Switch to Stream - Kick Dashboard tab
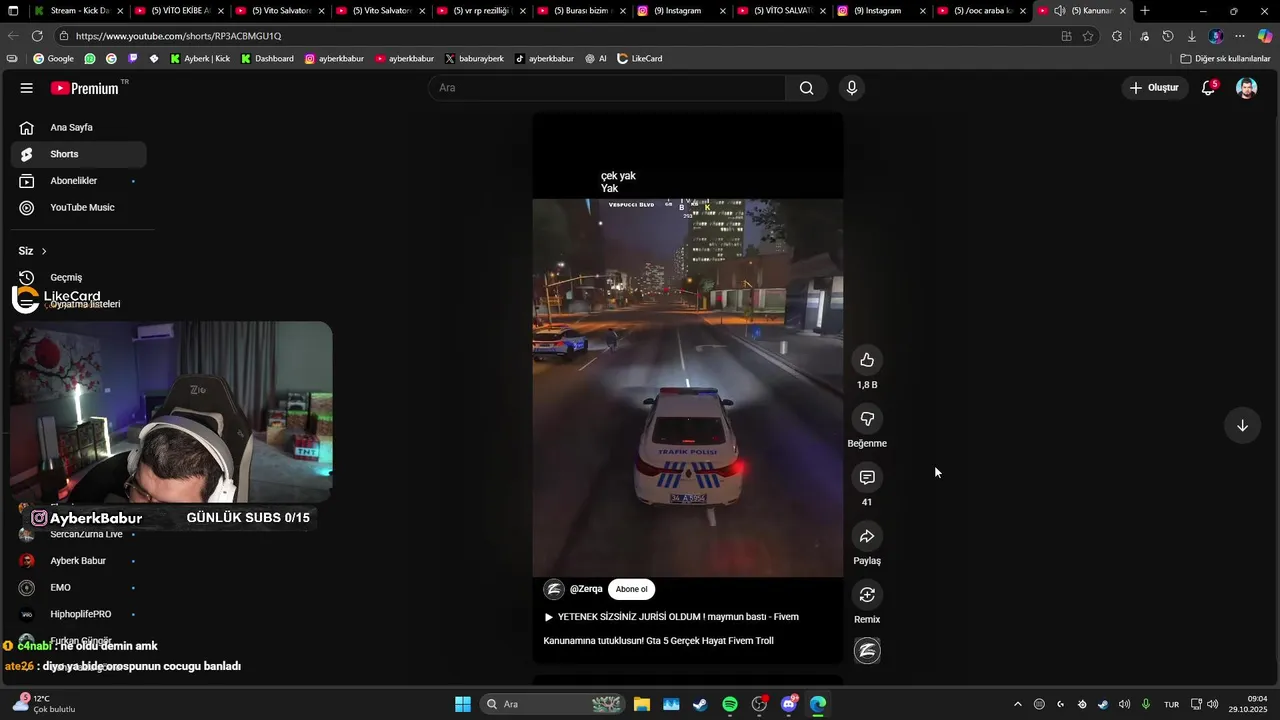This screenshot has height=720, width=1280. click(x=78, y=11)
